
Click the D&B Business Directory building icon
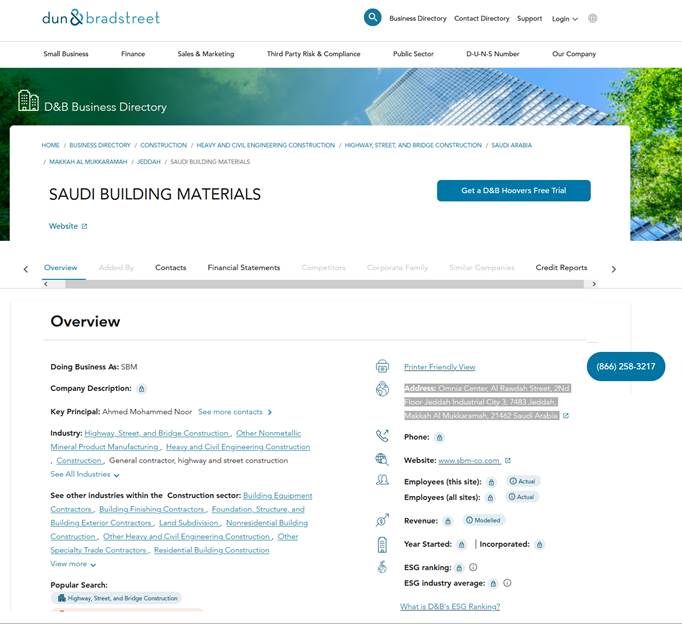click(28, 100)
